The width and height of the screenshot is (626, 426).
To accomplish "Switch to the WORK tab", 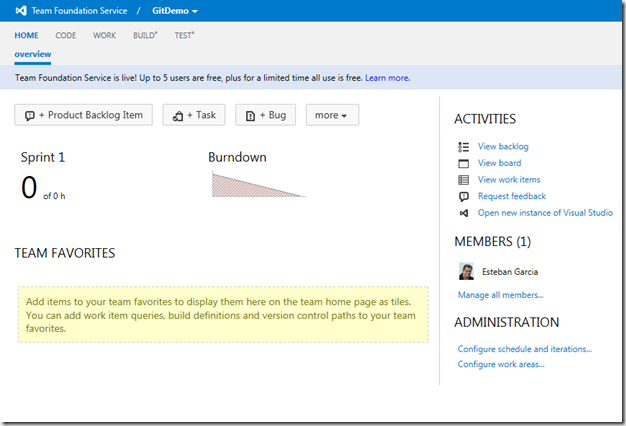I will [105, 36].
